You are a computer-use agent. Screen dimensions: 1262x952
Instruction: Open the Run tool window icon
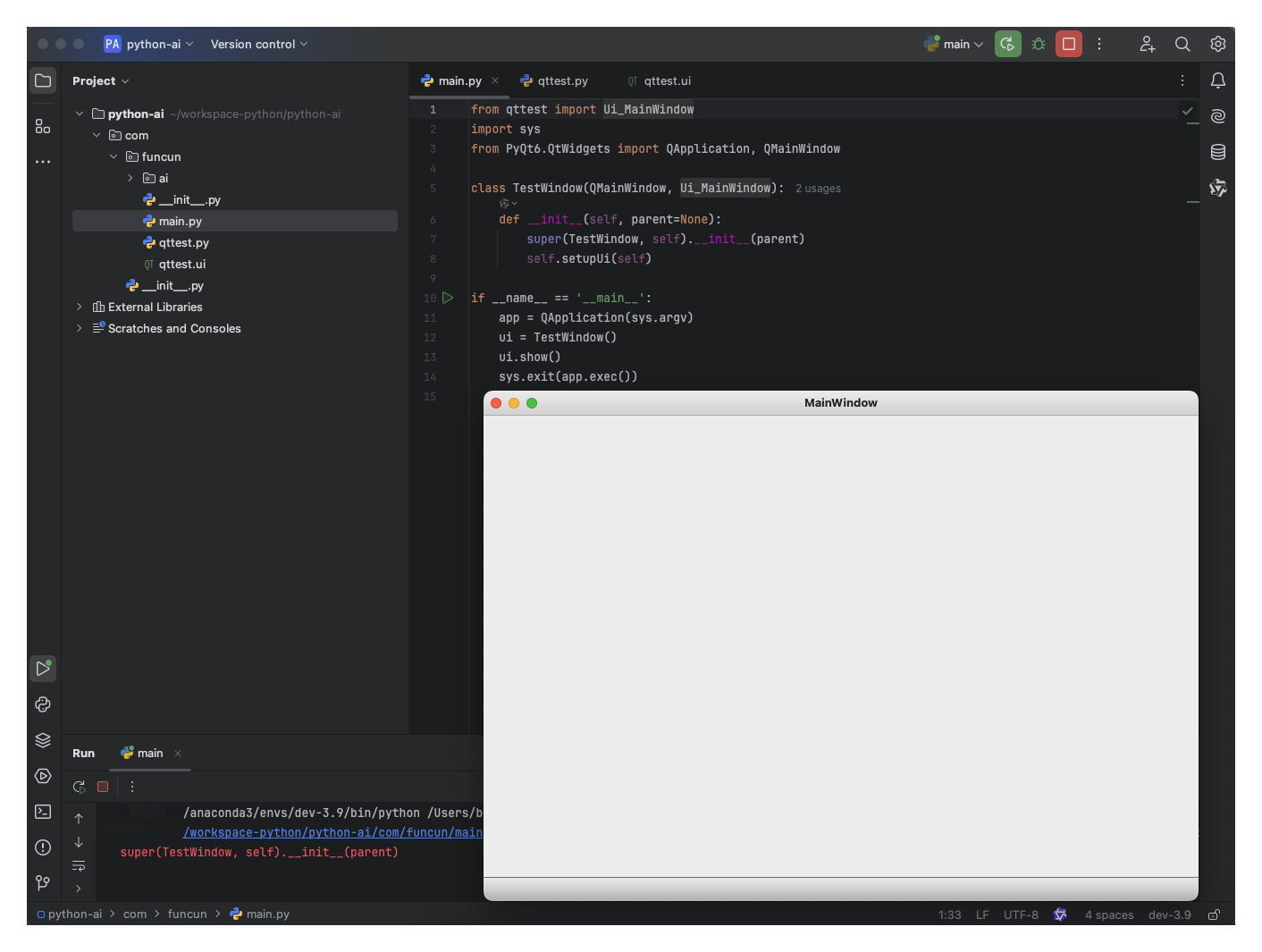[43, 668]
